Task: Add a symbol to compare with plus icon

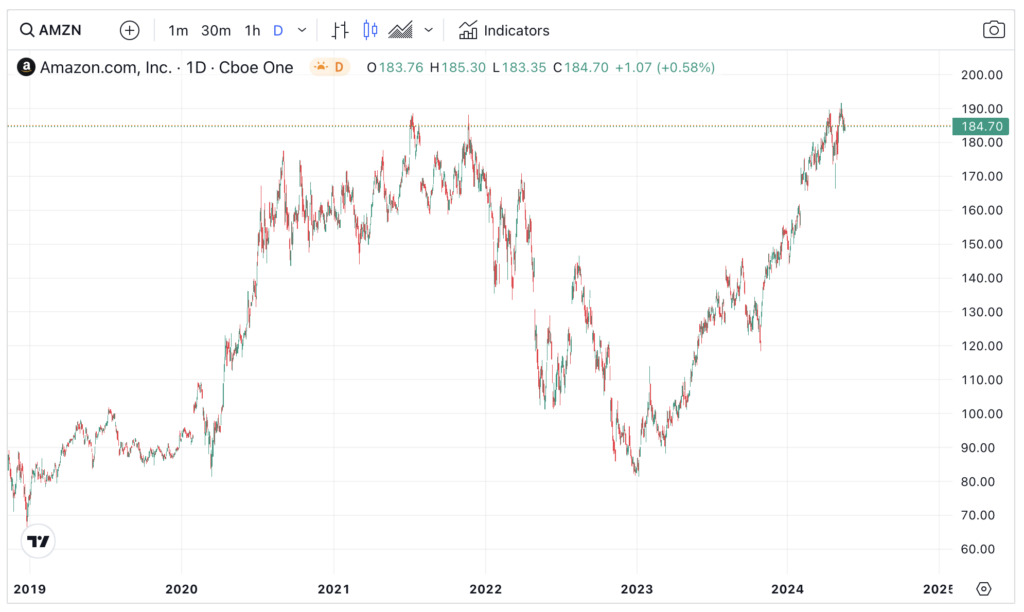Action: pyautogui.click(x=129, y=30)
